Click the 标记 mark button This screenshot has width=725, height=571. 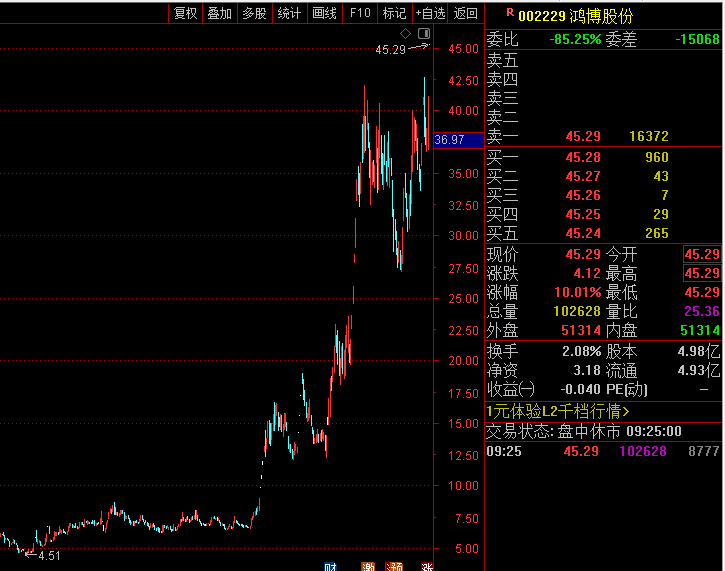coord(394,13)
